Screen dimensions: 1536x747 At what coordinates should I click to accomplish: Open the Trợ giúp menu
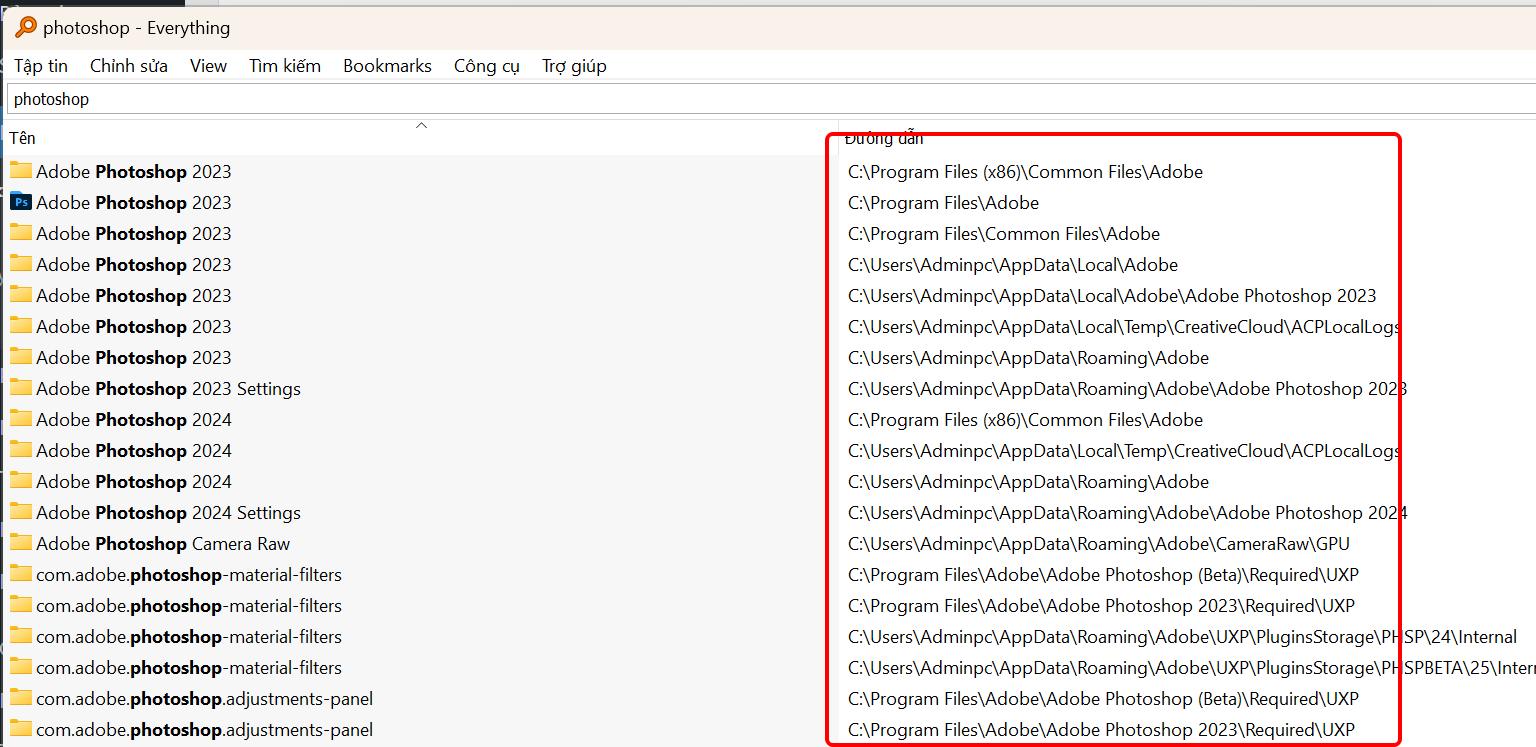point(574,66)
